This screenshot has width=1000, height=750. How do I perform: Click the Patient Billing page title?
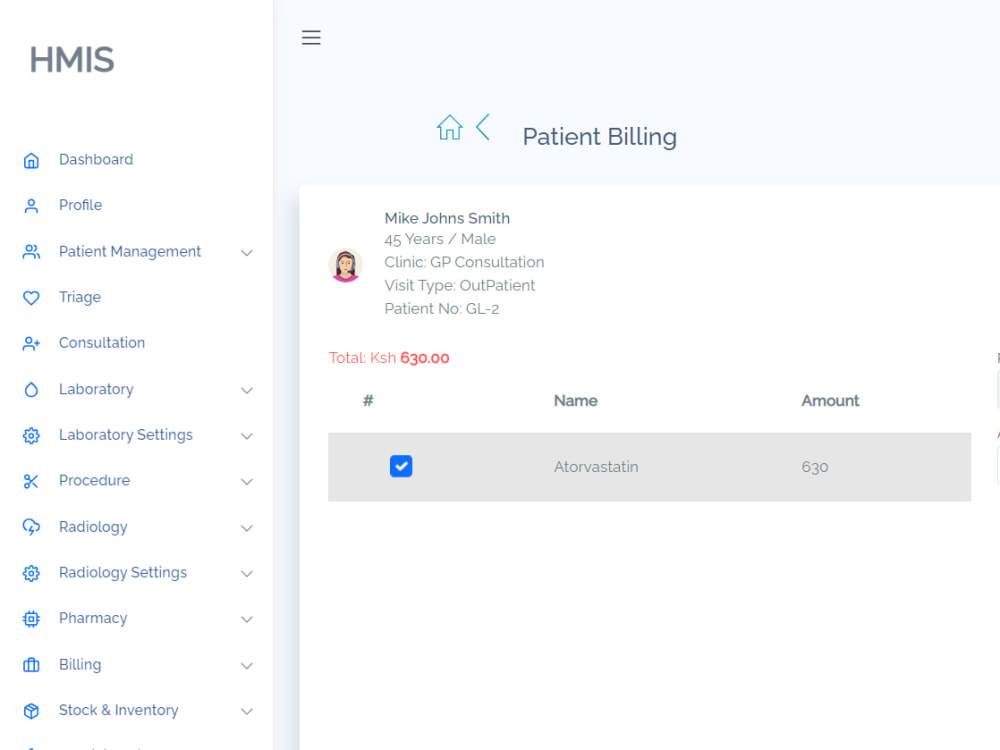click(599, 137)
